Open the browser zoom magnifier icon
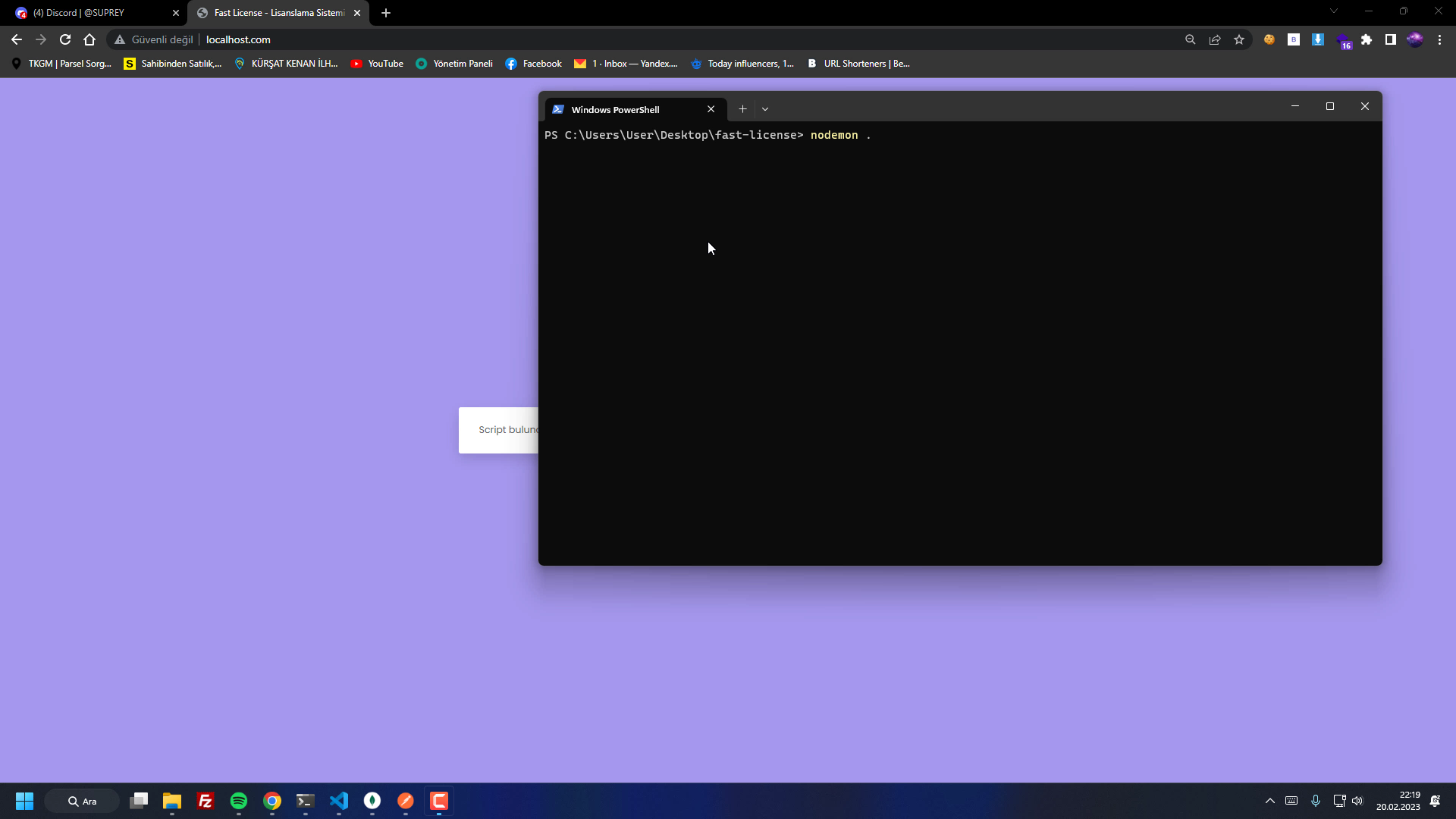The width and height of the screenshot is (1456, 819). [1191, 39]
